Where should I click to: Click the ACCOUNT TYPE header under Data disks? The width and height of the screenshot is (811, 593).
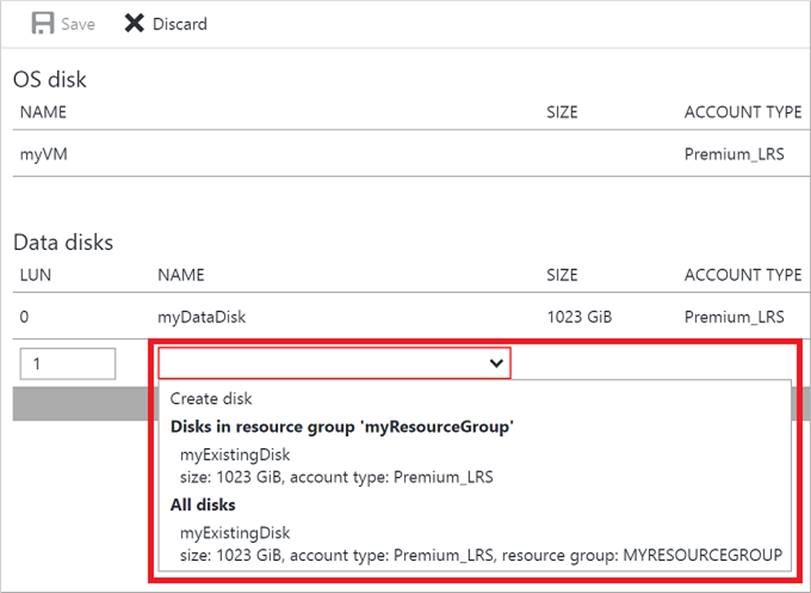(x=742, y=275)
